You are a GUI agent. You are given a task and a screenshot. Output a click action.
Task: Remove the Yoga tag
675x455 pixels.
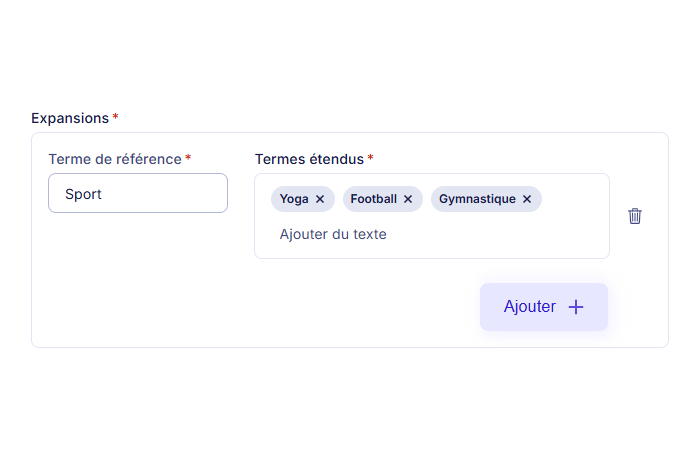(320, 199)
